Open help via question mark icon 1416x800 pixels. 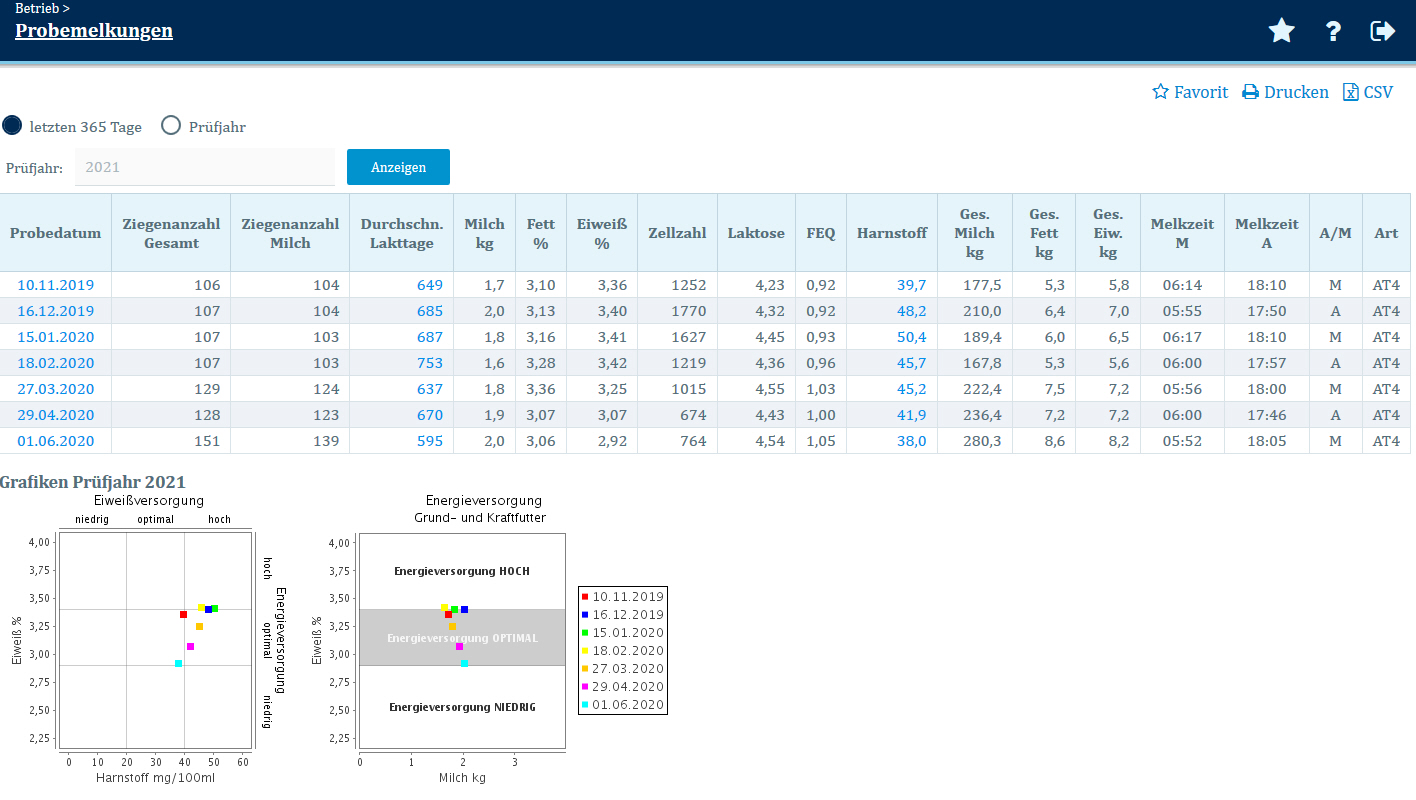[x=1333, y=31]
